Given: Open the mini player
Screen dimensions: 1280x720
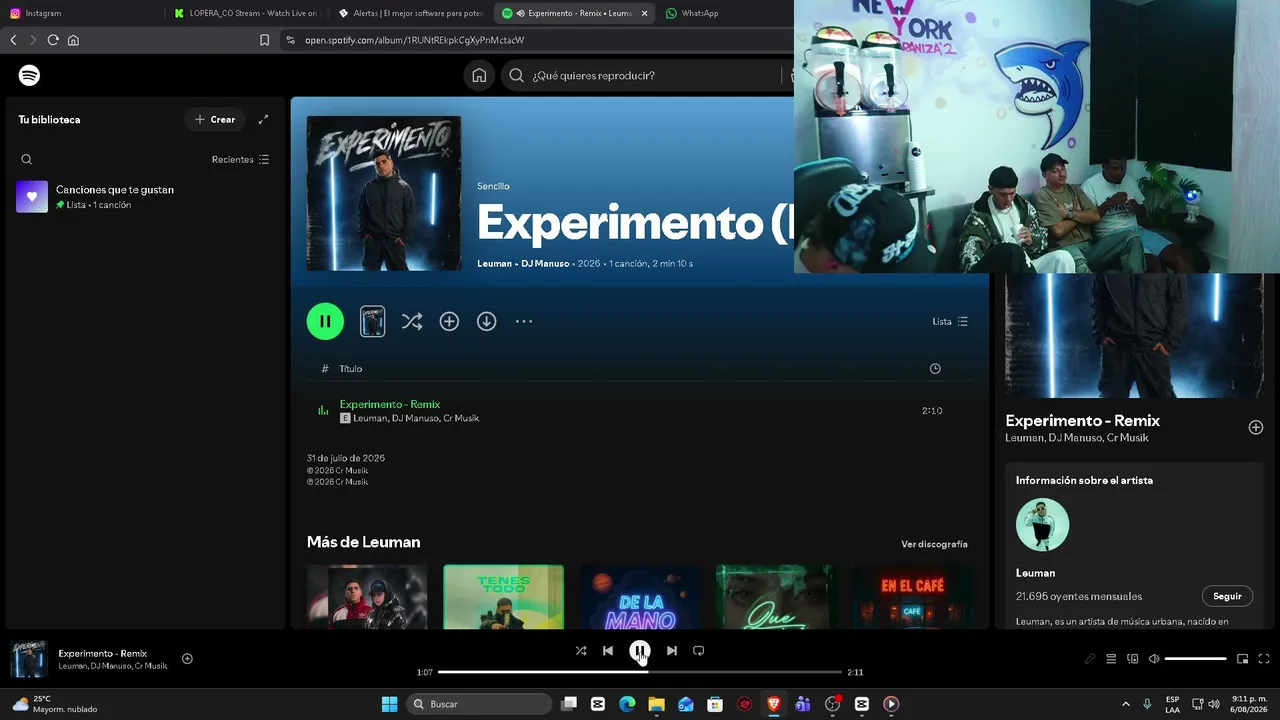Looking at the screenshot, I should (1242, 659).
